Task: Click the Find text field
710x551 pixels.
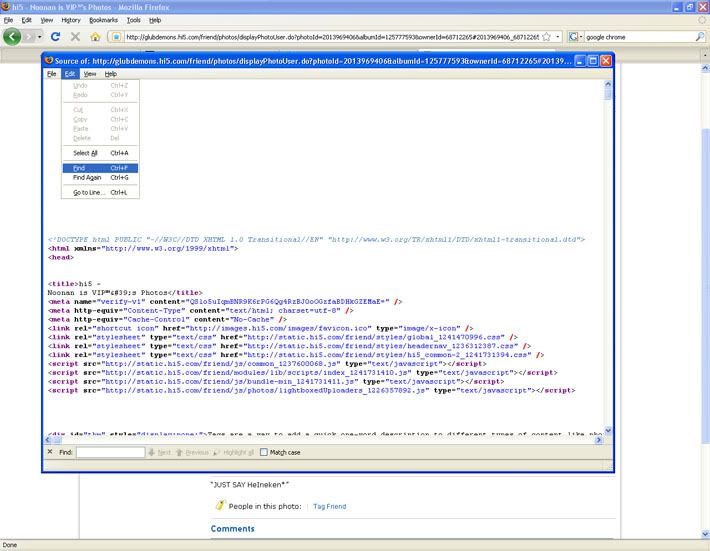Action: (110, 452)
